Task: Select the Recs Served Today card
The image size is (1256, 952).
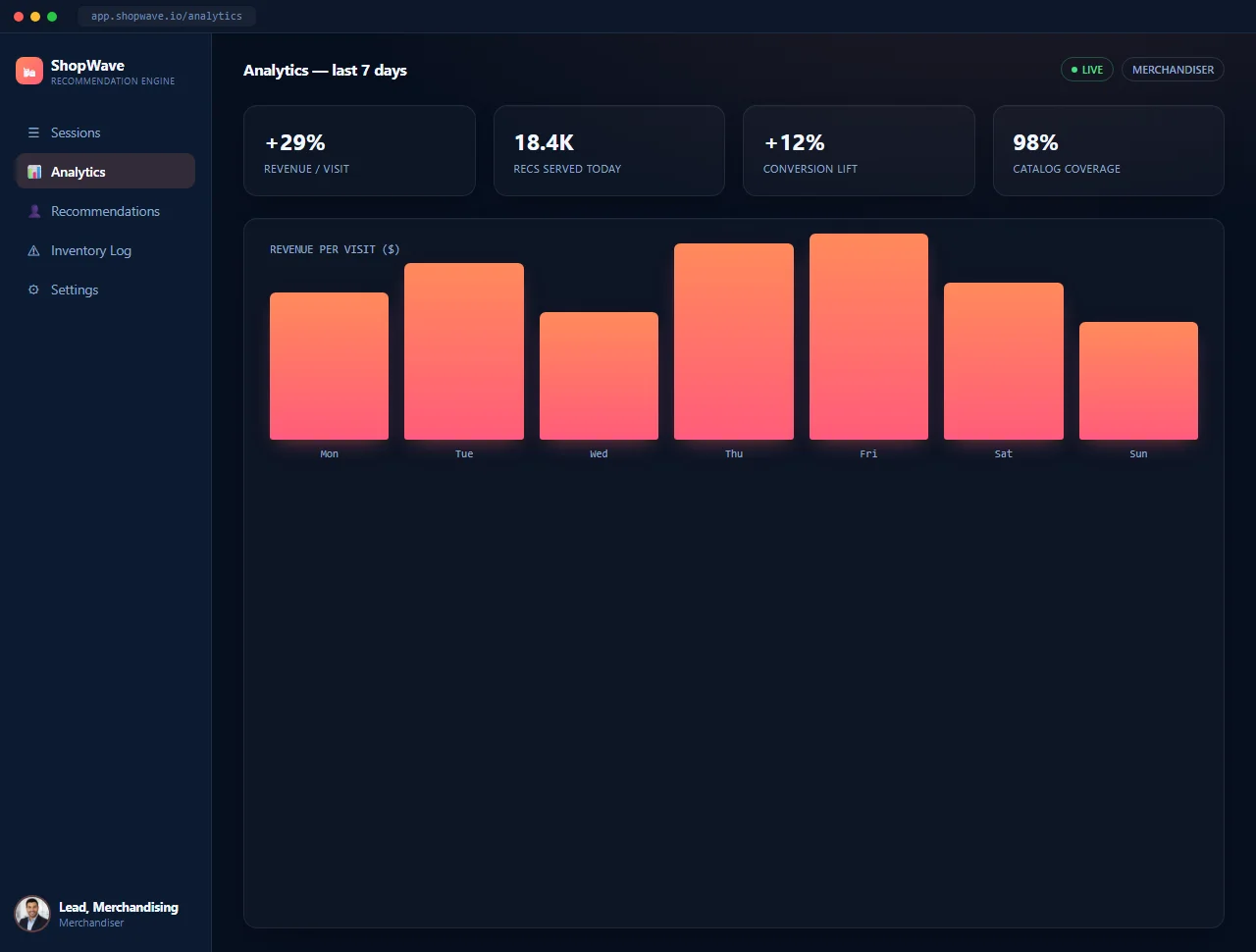Action: pyautogui.click(x=609, y=151)
